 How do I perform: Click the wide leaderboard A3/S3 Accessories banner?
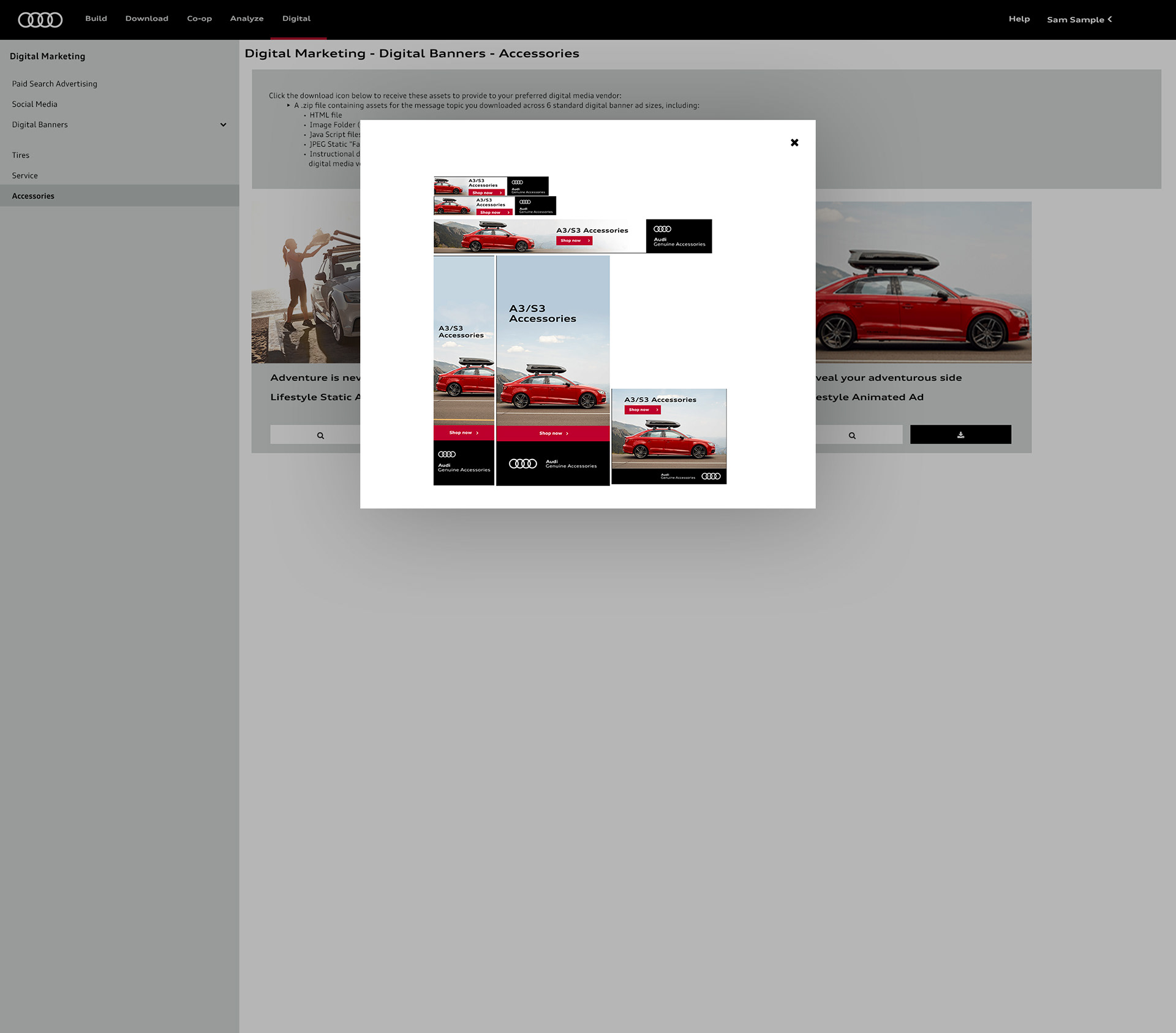coord(573,236)
